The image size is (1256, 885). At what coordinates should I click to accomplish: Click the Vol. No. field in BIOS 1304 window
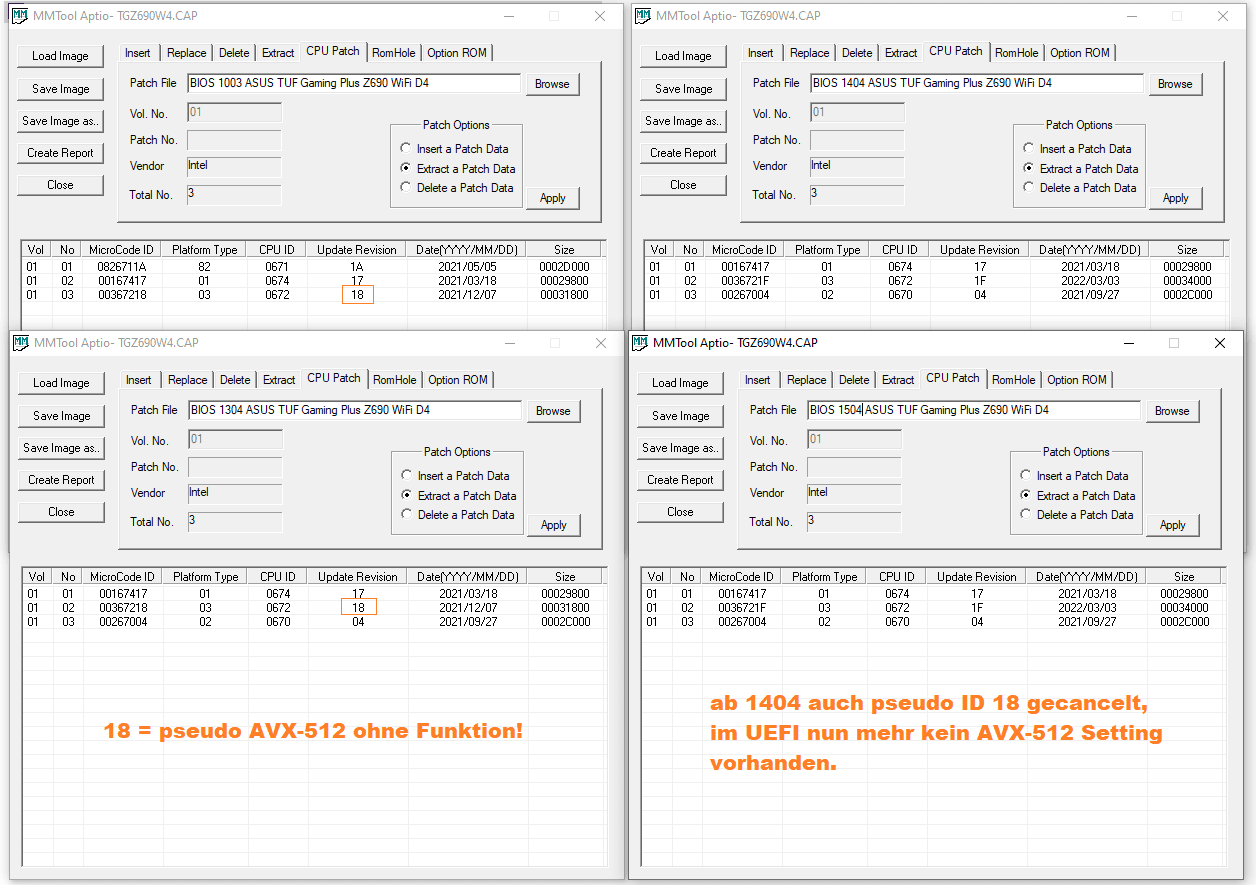235,440
